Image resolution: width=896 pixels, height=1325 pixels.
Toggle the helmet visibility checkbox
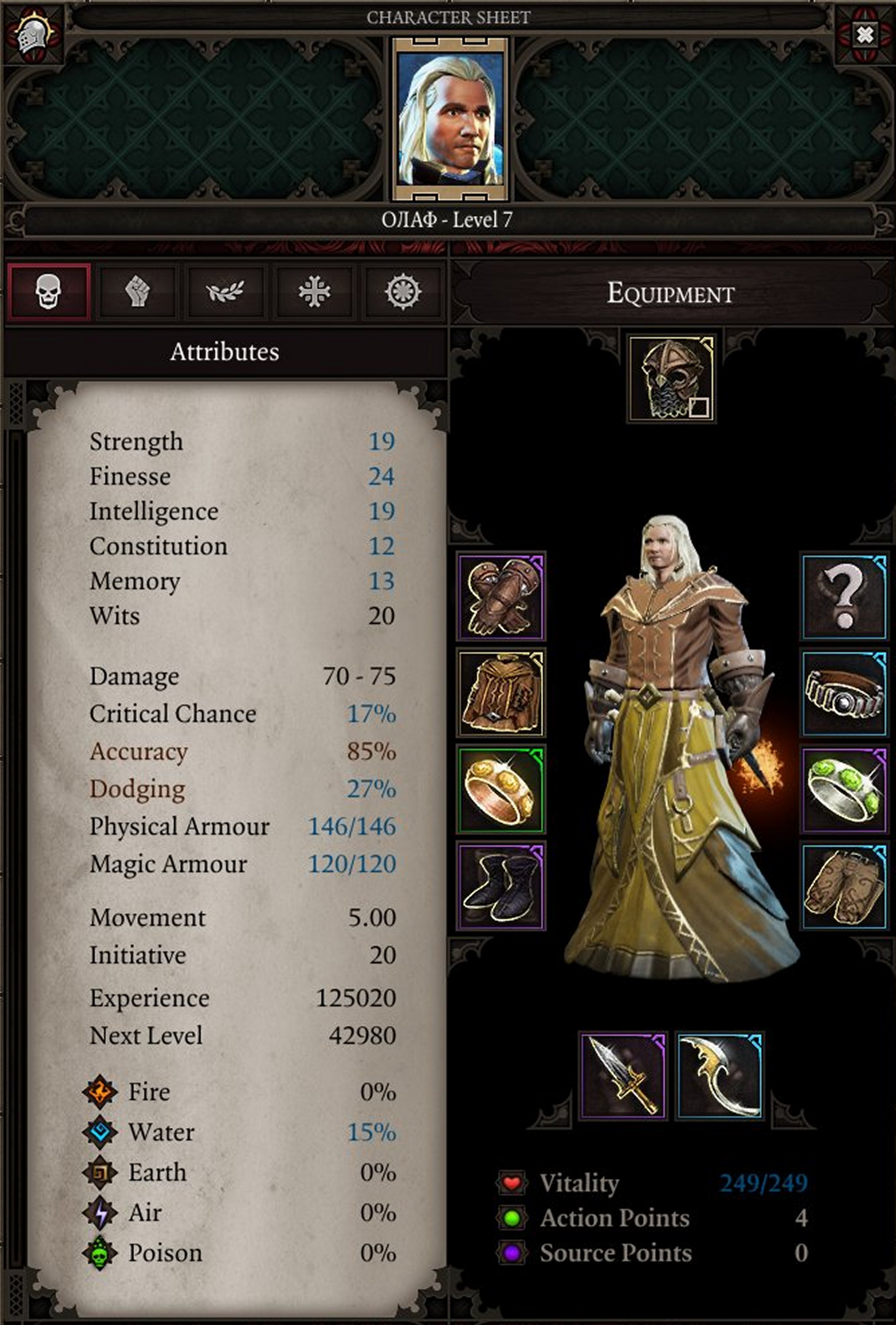click(699, 407)
